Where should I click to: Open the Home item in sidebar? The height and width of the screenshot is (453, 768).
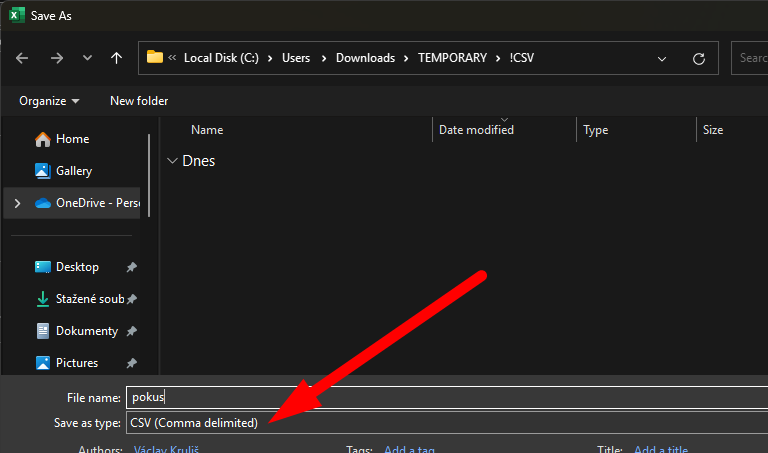pos(72,139)
